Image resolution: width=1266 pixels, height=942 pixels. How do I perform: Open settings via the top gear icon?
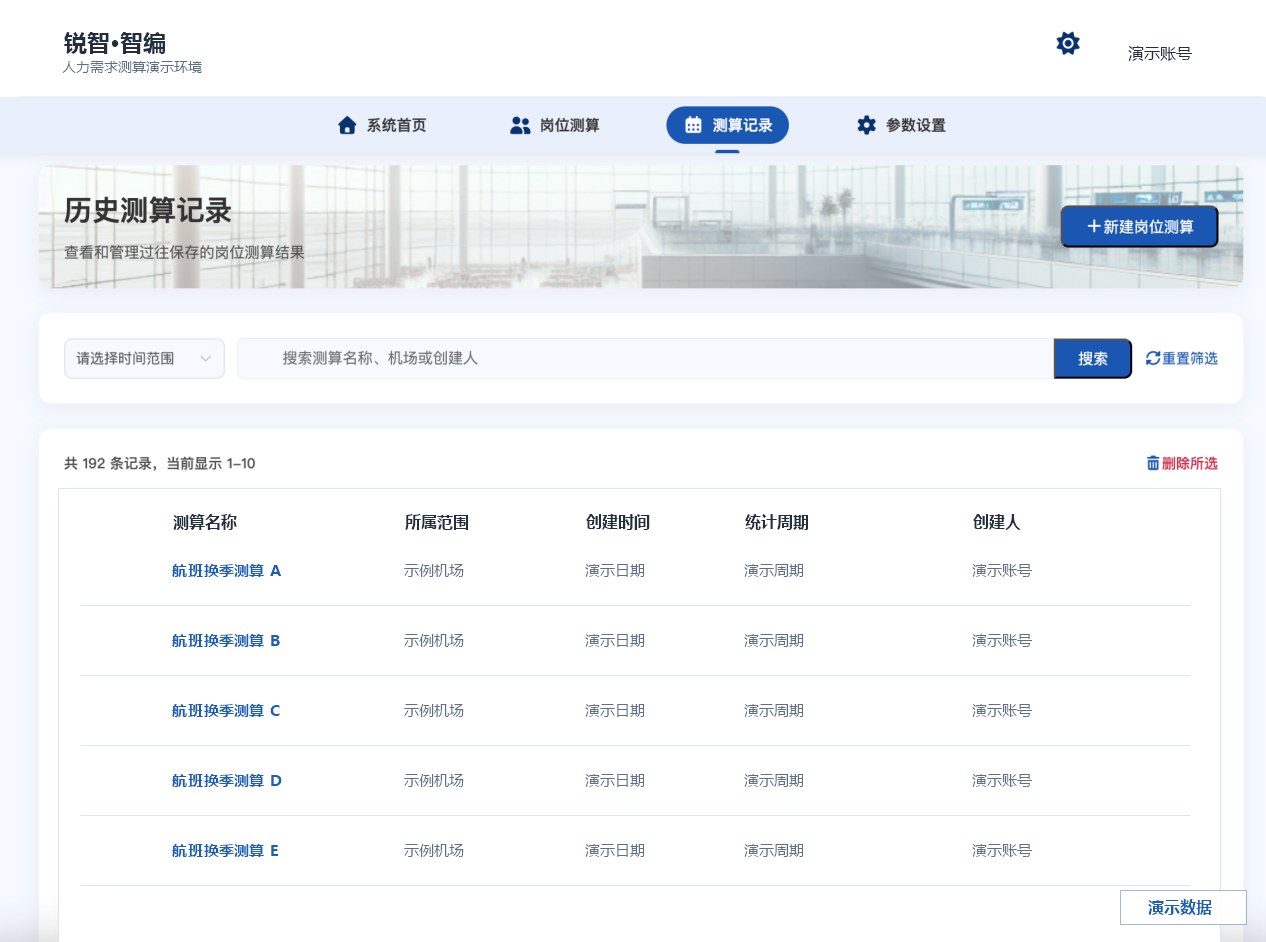point(1068,43)
